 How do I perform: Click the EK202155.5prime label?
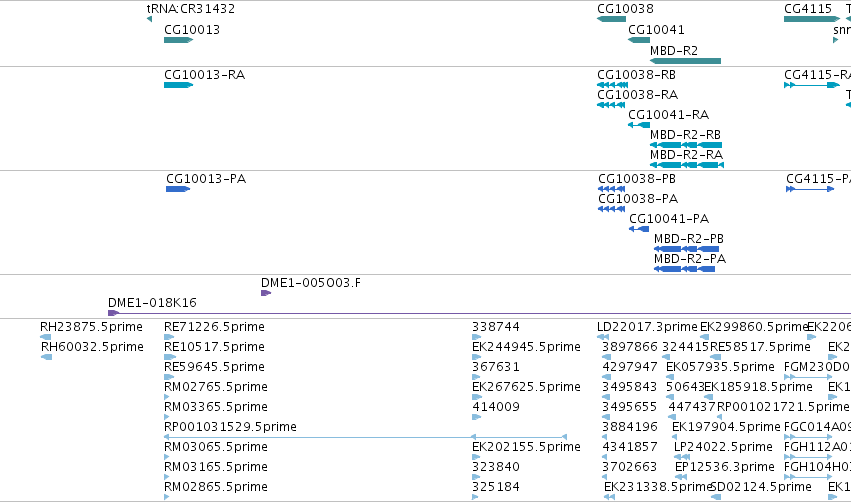click(x=526, y=448)
